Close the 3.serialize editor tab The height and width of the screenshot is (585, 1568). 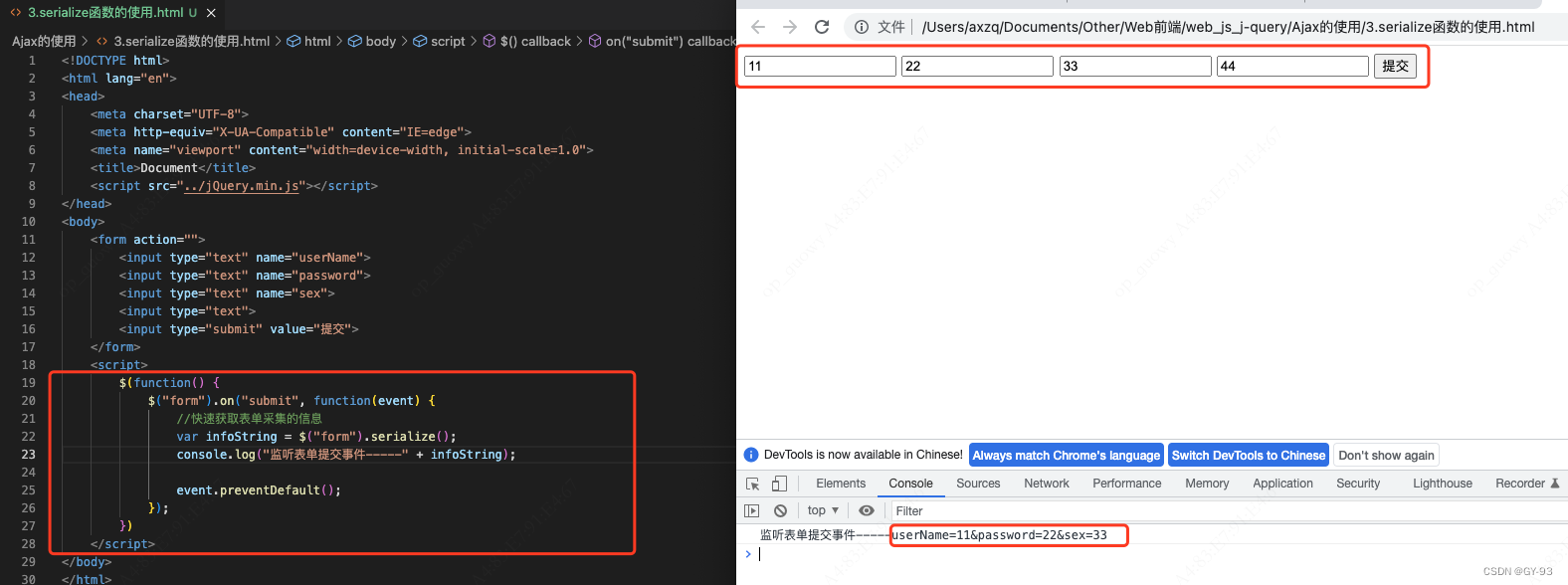[x=211, y=13]
